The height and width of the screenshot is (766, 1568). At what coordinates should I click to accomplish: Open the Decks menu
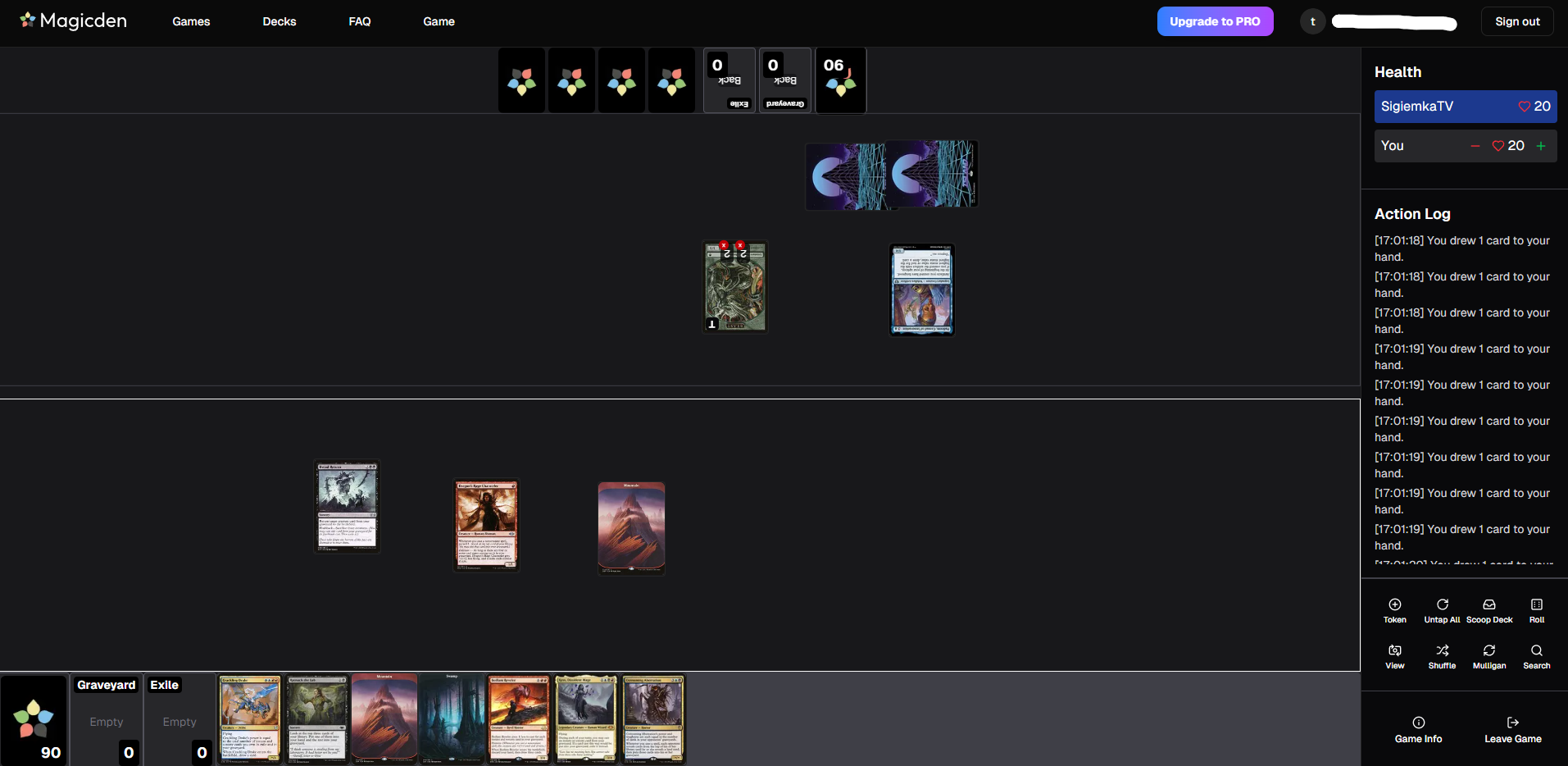pos(279,21)
